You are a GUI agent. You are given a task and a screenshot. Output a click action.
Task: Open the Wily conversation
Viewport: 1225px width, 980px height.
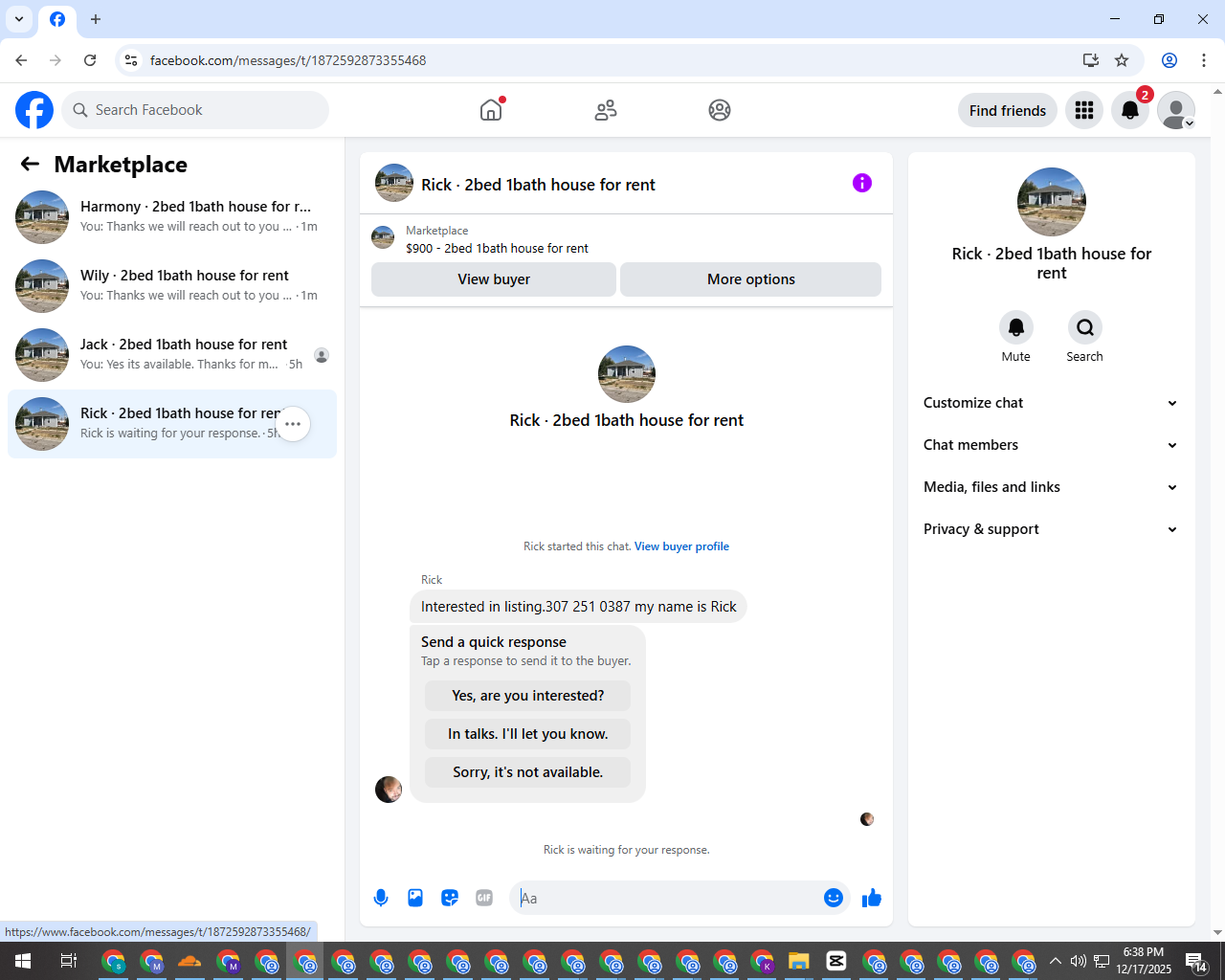coord(172,286)
